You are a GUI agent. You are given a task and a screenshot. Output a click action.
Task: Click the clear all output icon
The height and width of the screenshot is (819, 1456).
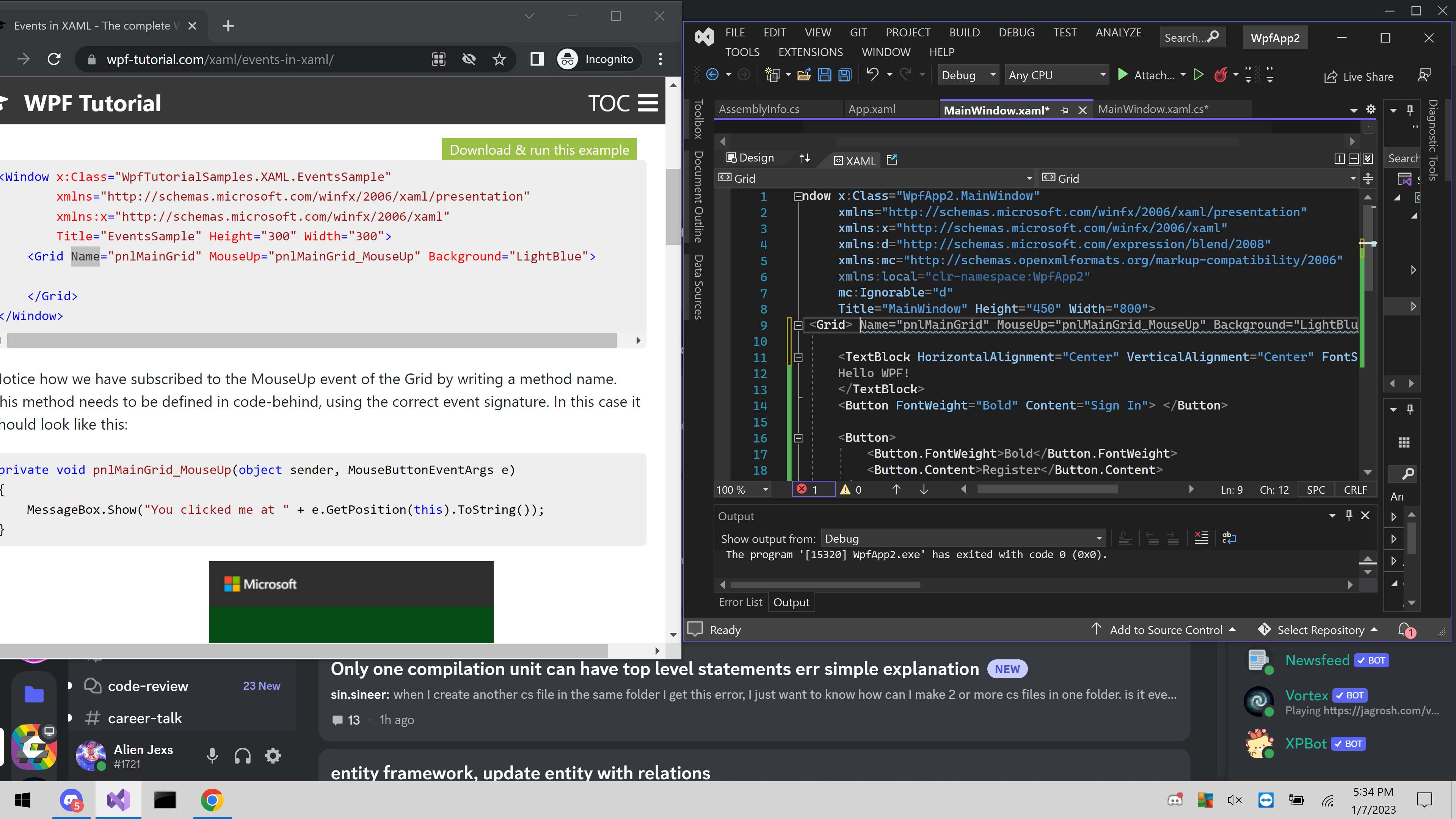tap(1201, 538)
